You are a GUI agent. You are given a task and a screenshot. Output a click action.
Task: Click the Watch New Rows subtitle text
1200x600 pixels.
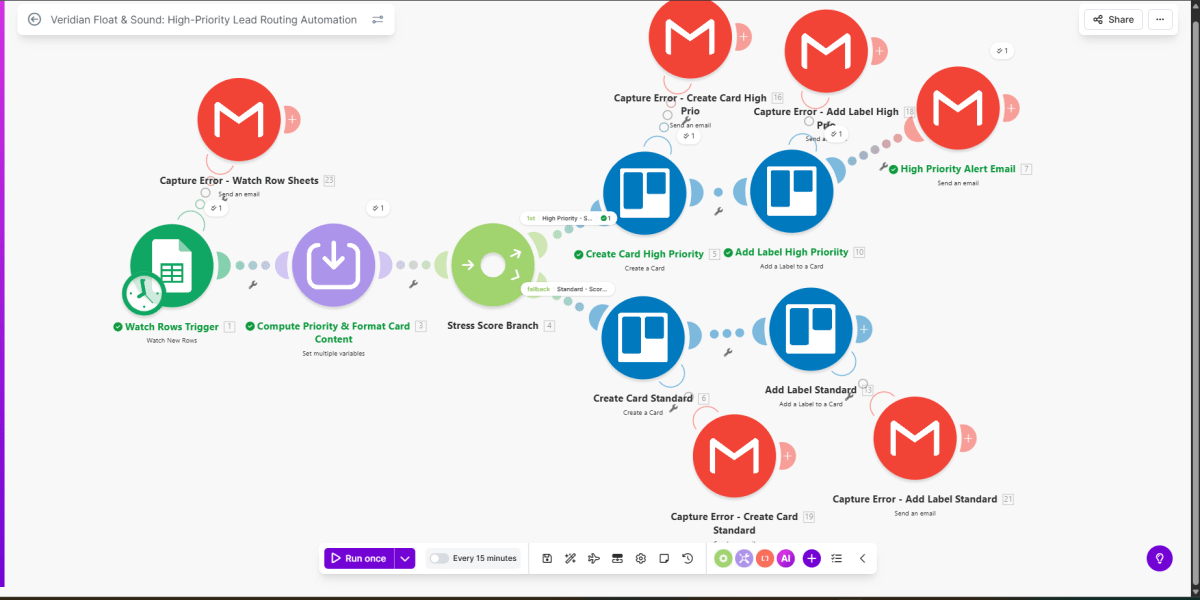coord(172,341)
